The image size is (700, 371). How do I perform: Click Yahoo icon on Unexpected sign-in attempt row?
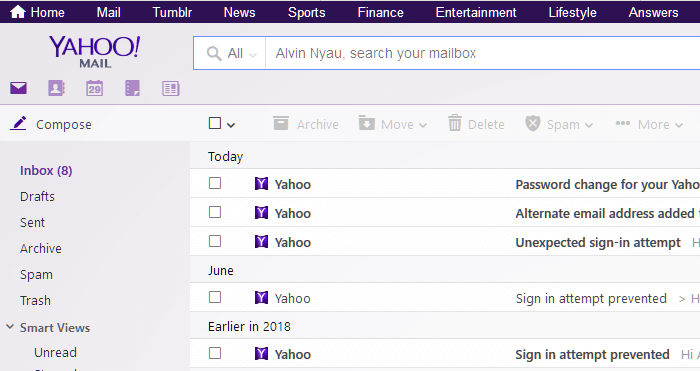click(261, 242)
